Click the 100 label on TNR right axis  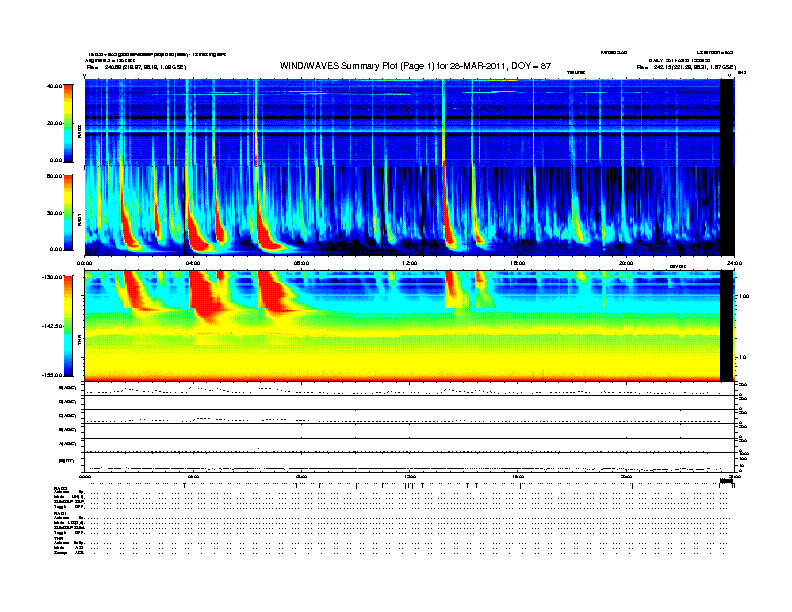(x=743, y=296)
